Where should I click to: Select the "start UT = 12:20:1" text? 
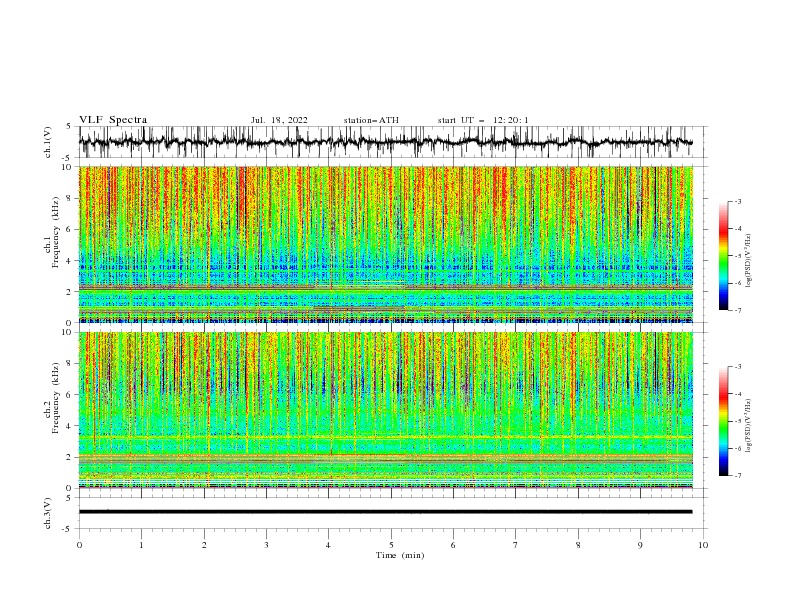[x=483, y=120]
